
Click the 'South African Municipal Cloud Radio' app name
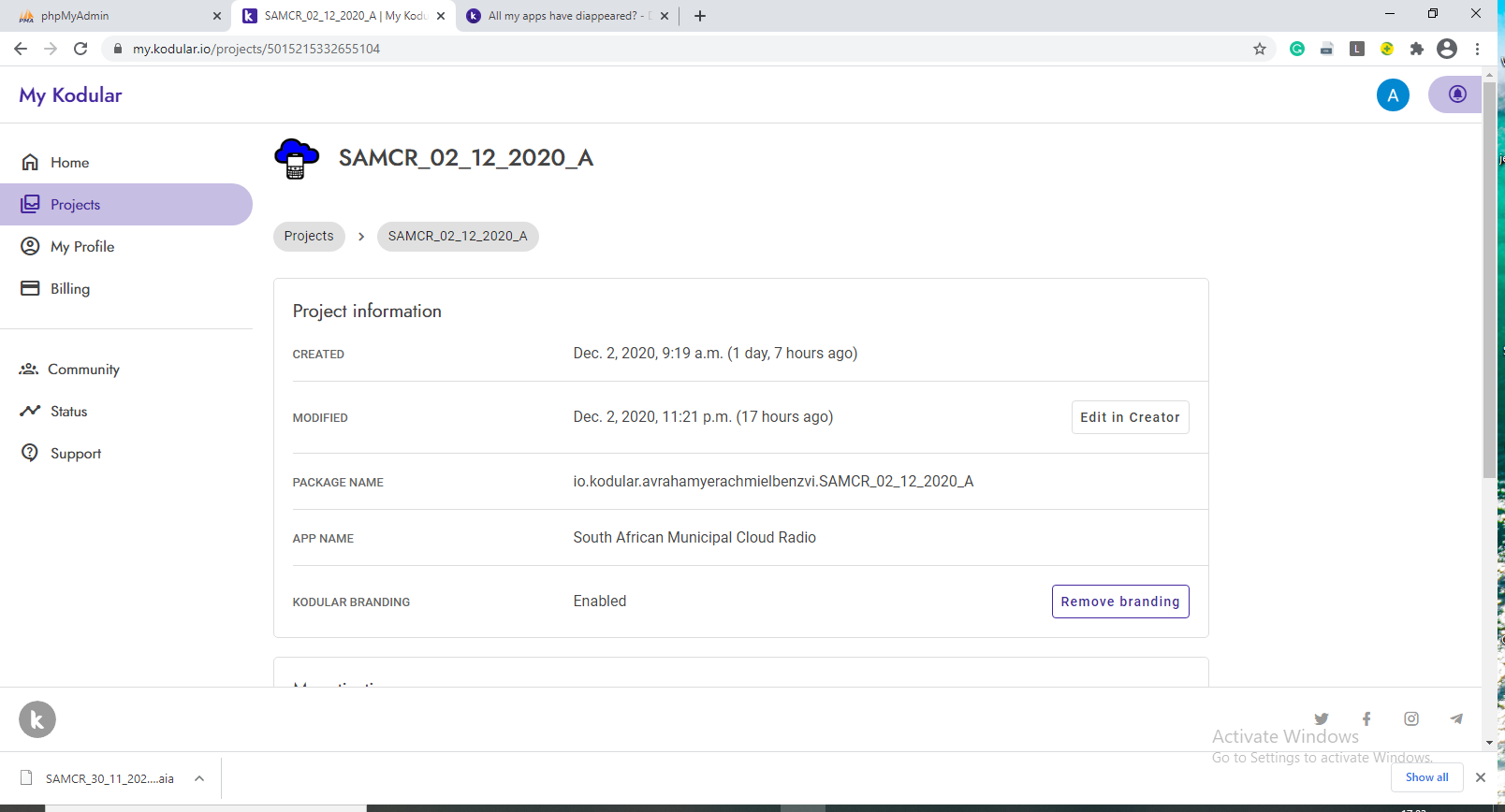(x=694, y=537)
